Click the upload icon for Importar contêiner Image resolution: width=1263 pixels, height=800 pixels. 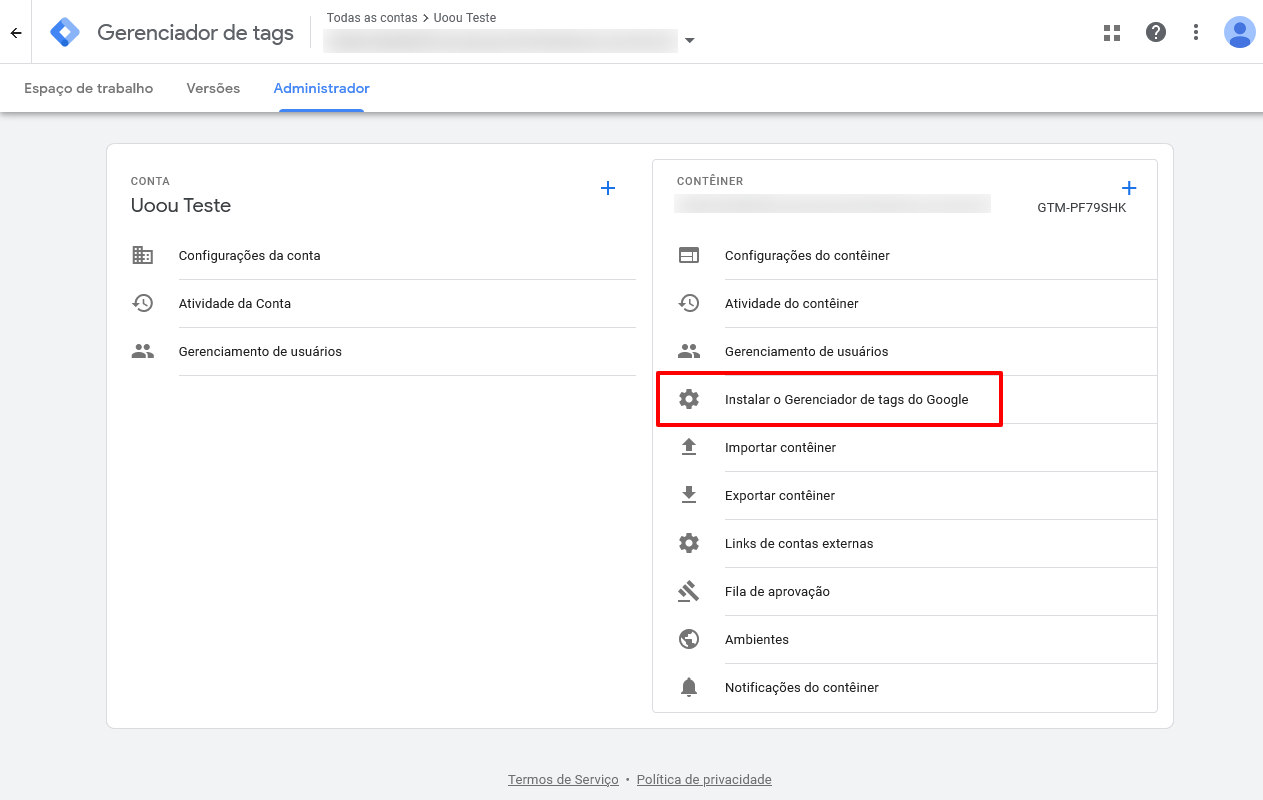[x=689, y=447]
